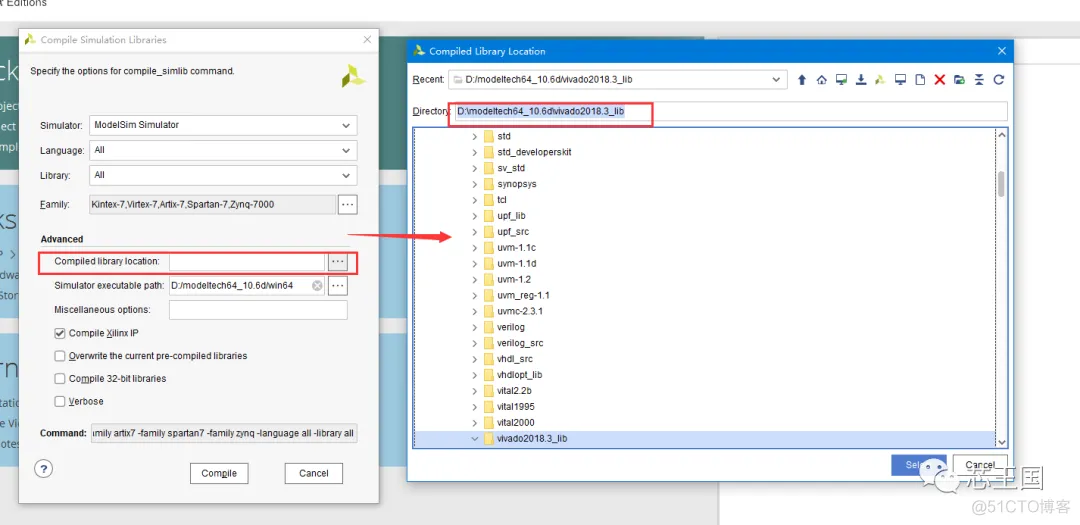Cancel the Compile Simulation Libraries dialog
1080x525 pixels.
pos(313,473)
